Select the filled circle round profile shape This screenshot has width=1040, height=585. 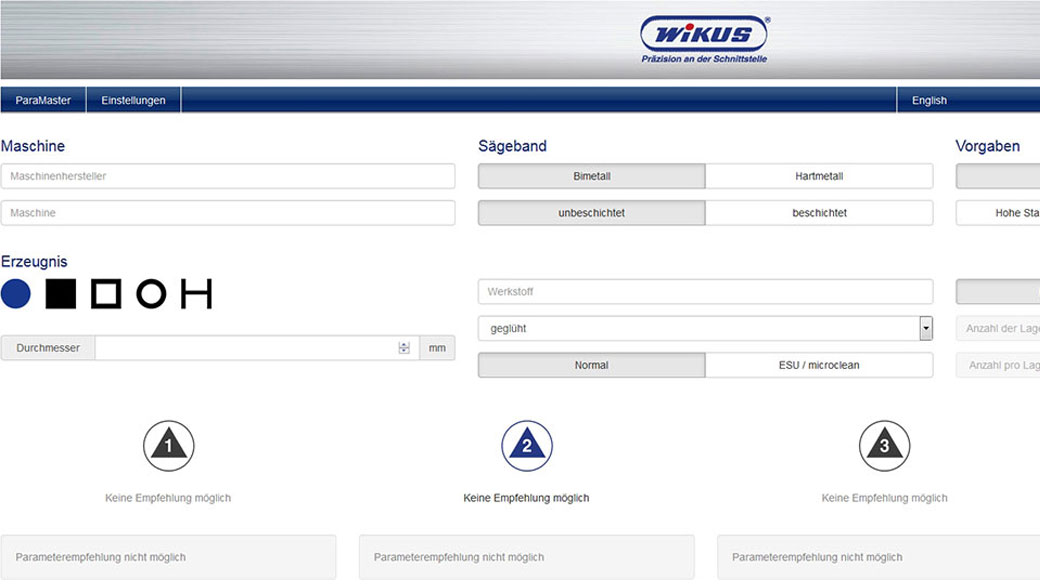pos(16,294)
